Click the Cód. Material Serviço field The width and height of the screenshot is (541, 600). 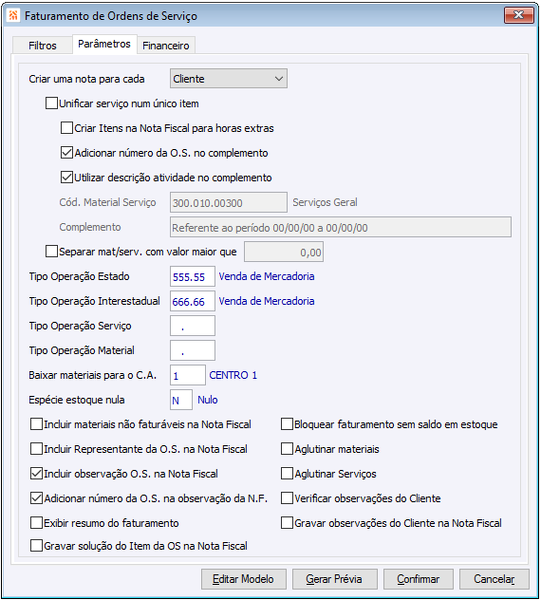pyautogui.click(x=229, y=202)
